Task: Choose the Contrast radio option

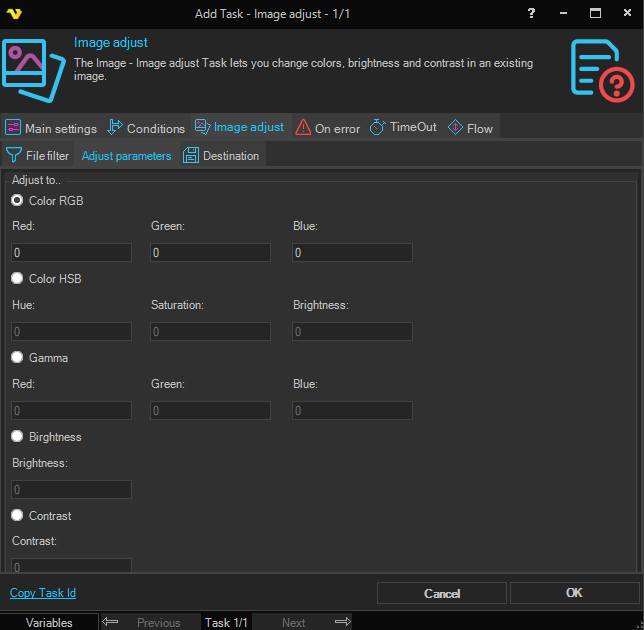Action: tap(17, 516)
